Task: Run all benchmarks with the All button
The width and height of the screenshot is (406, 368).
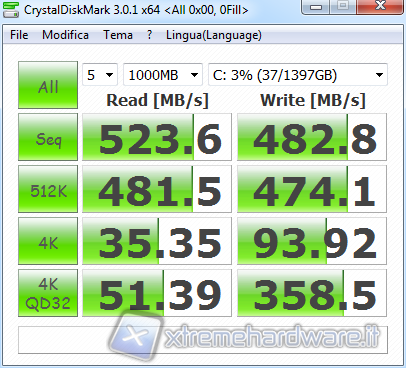Action: pyautogui.click(x=48, y=85)
